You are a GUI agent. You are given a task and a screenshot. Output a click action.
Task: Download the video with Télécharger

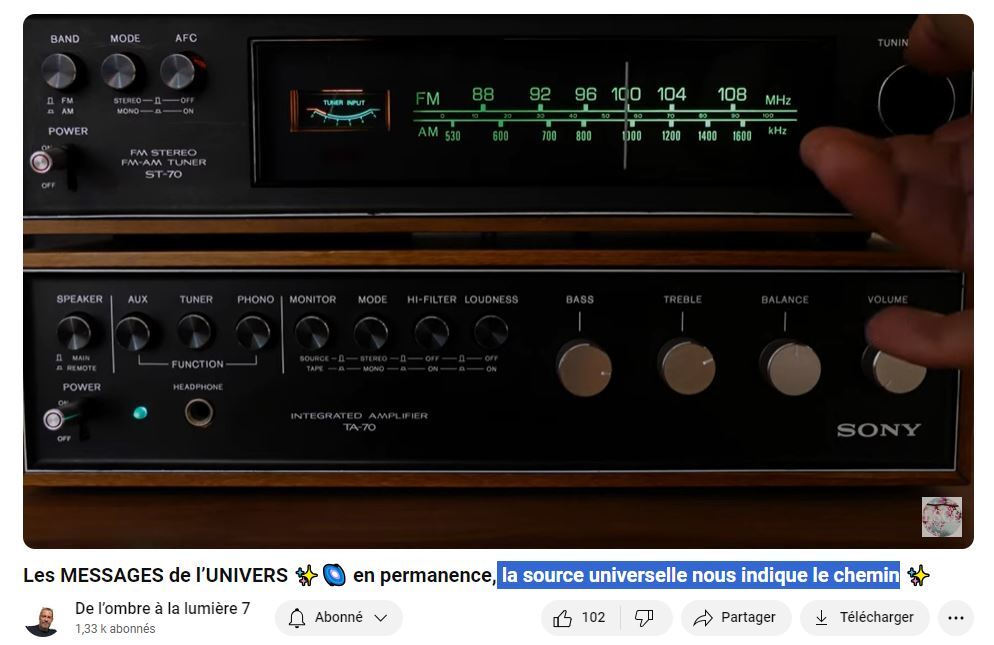865,618
